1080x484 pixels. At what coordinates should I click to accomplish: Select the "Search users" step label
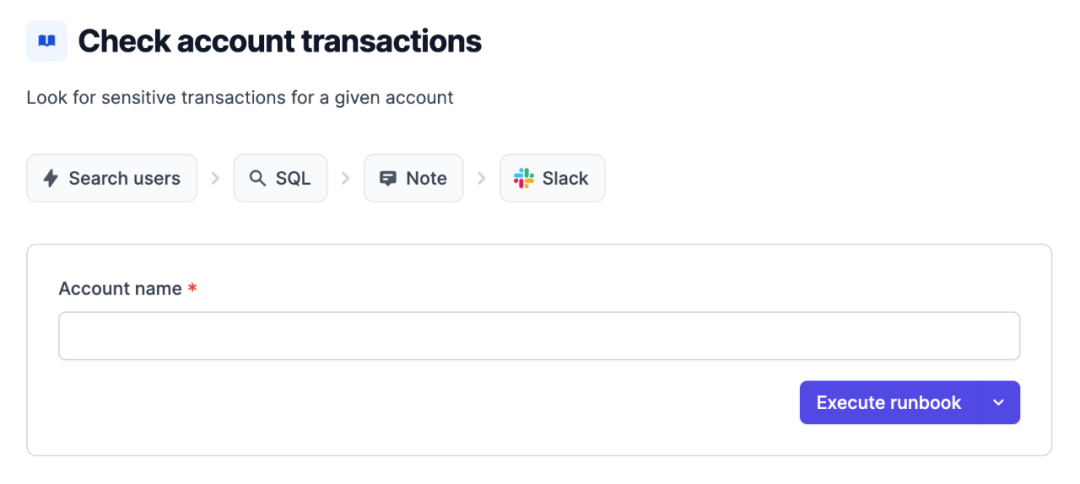point(124,178)
